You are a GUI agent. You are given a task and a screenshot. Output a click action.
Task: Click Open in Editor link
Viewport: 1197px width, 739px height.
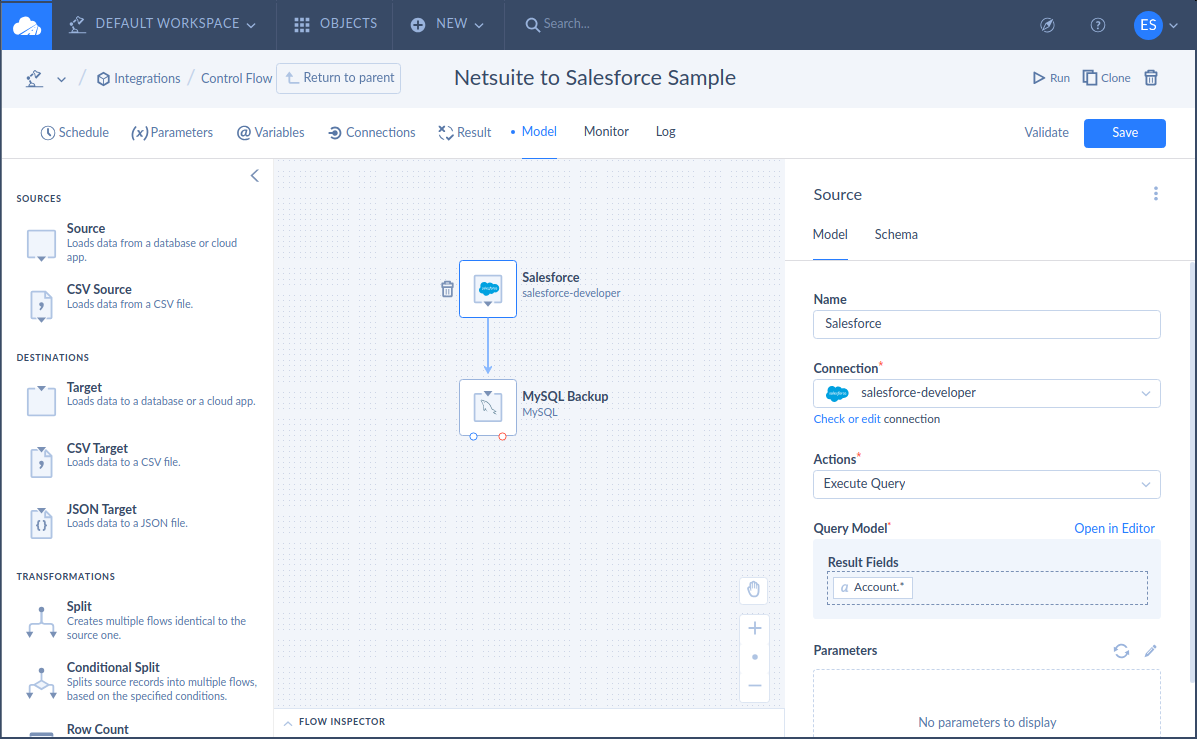(1114, 528)
